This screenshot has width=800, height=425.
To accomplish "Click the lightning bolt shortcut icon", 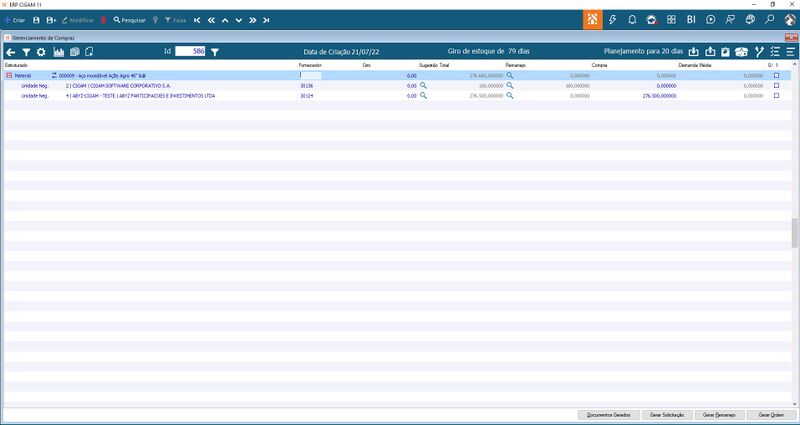I will 613,19.
